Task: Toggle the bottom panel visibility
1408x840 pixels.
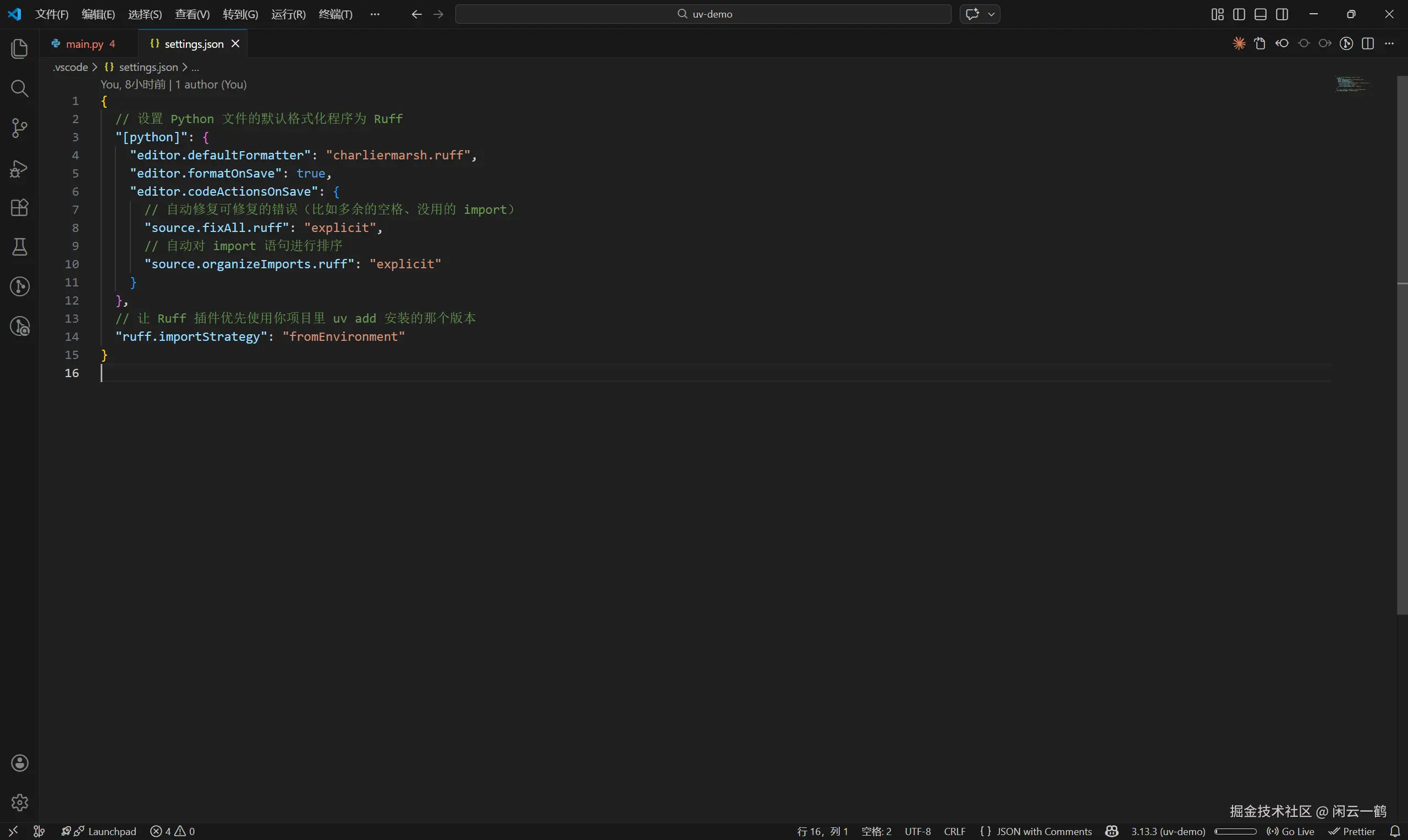Action: point(1260,14)
